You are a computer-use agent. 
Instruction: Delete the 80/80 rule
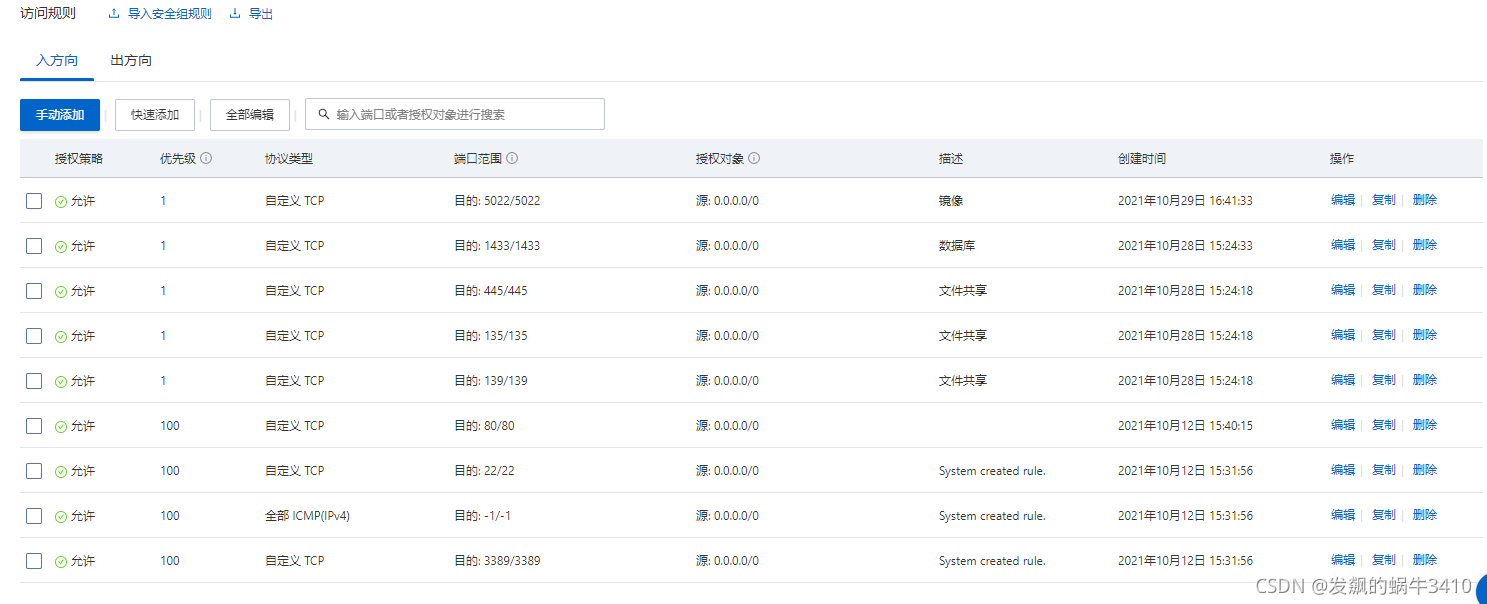[x=1425, y=425]
